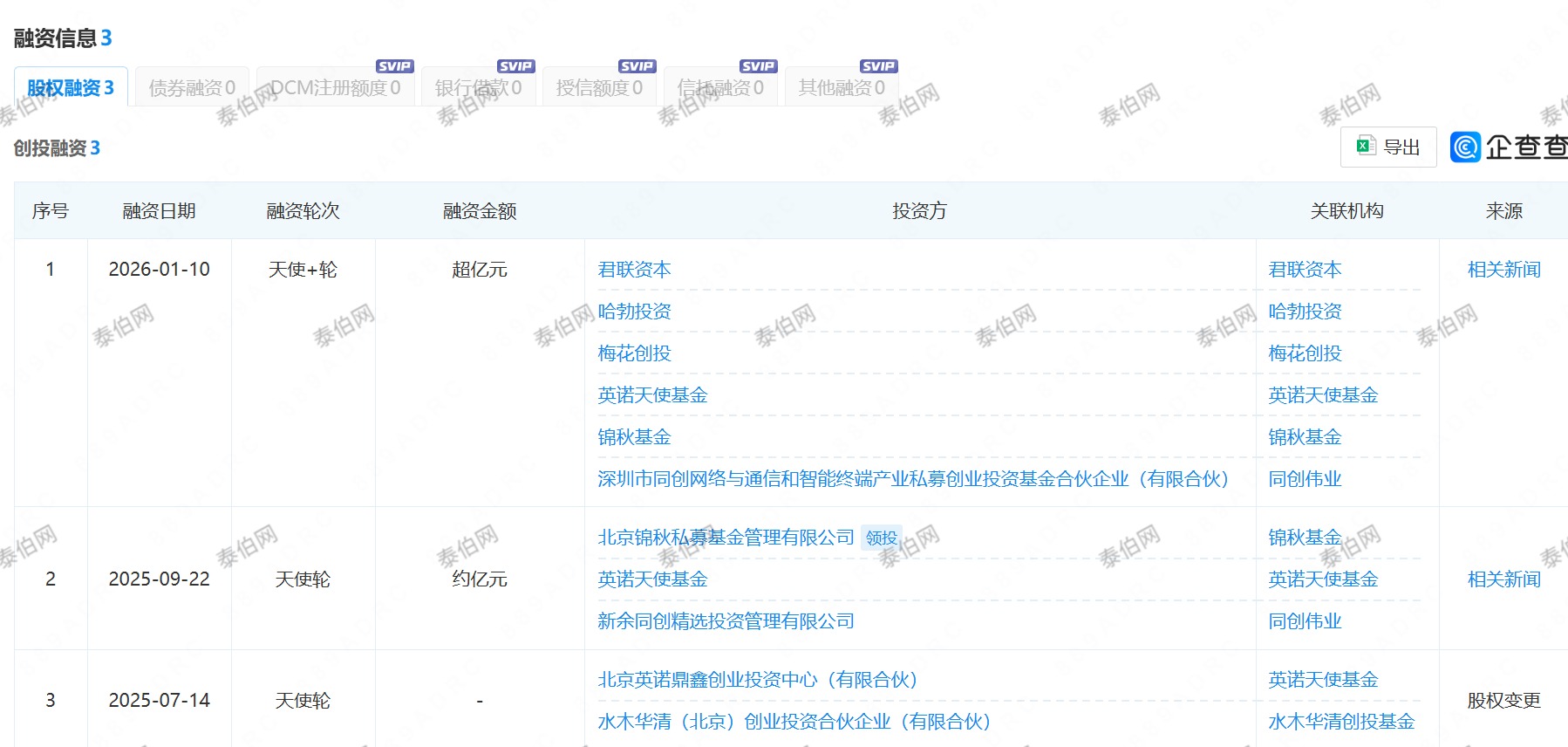This screenshot has height=747, width=1568.
Task: Click the 企查查 logo icon
Action: pyautogui.click(x=1466, y=147)
